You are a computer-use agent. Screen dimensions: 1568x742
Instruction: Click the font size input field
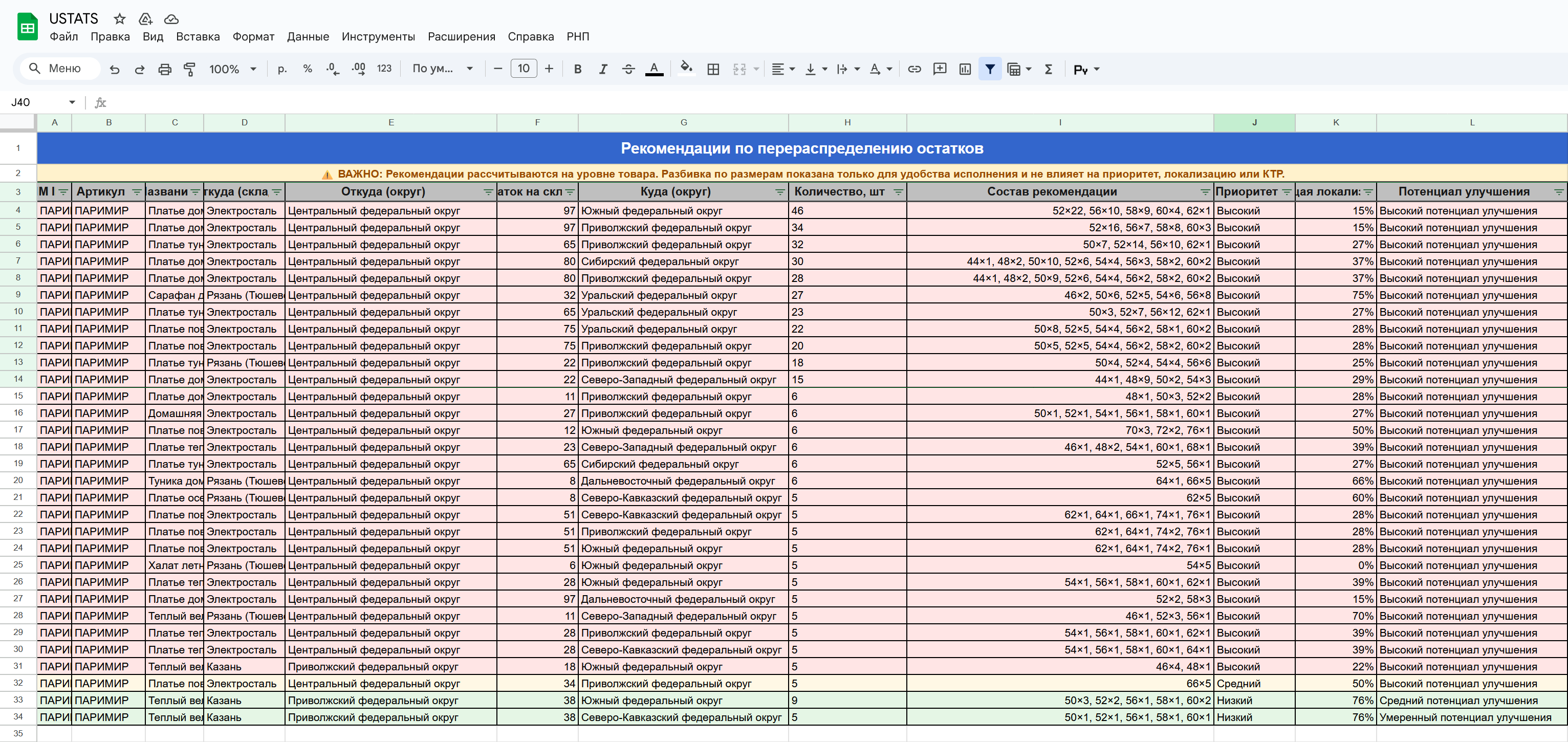(524, 69)
